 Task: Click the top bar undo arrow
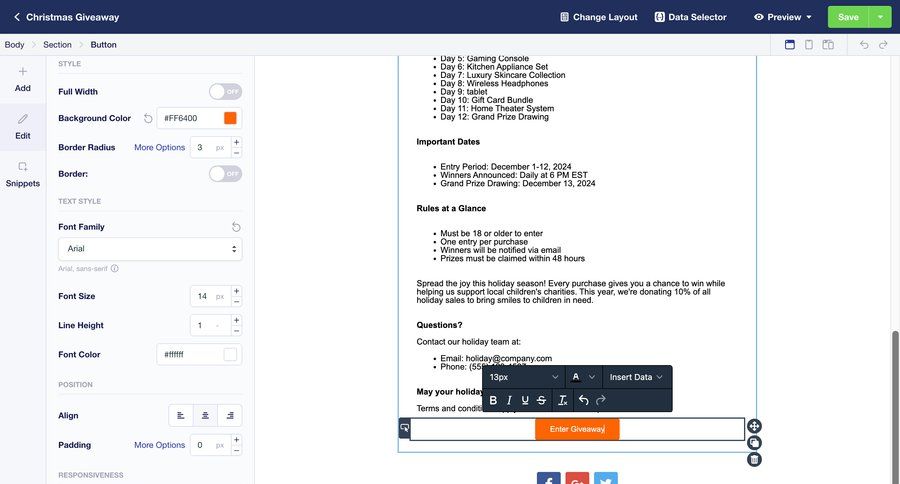(864, 45)
